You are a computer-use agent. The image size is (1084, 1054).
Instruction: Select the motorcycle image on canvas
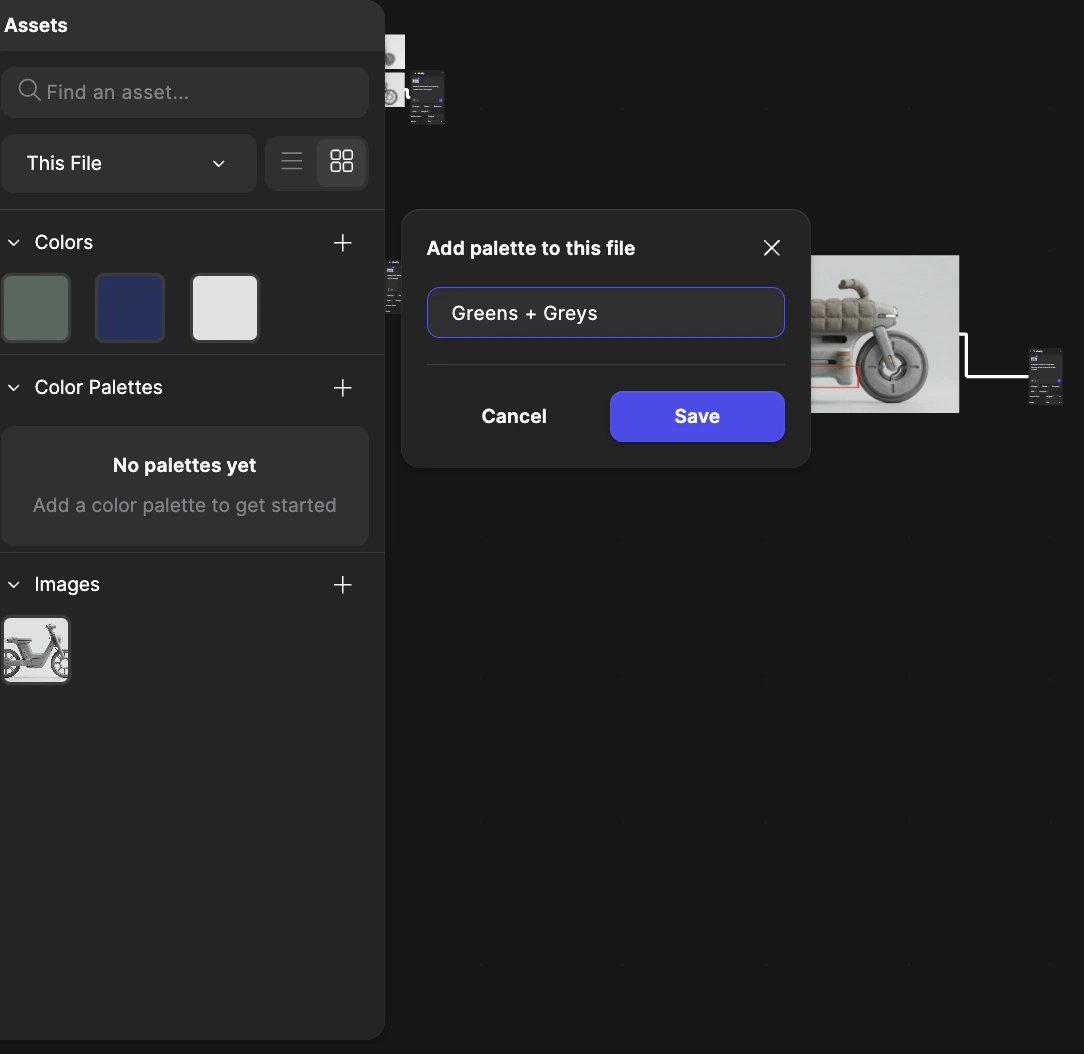[x=884, y=334]
